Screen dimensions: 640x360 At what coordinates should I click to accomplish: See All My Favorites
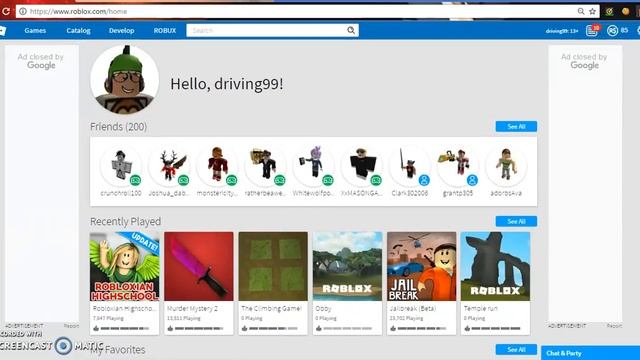[x=516, y=349]
